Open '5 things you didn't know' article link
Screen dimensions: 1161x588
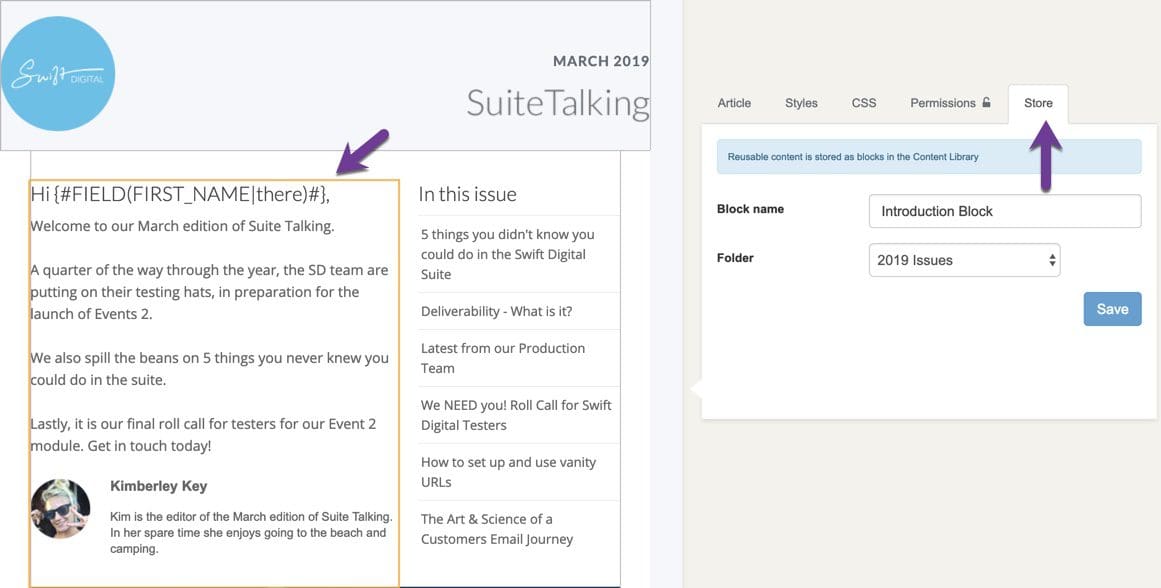[x=508, y=254]
